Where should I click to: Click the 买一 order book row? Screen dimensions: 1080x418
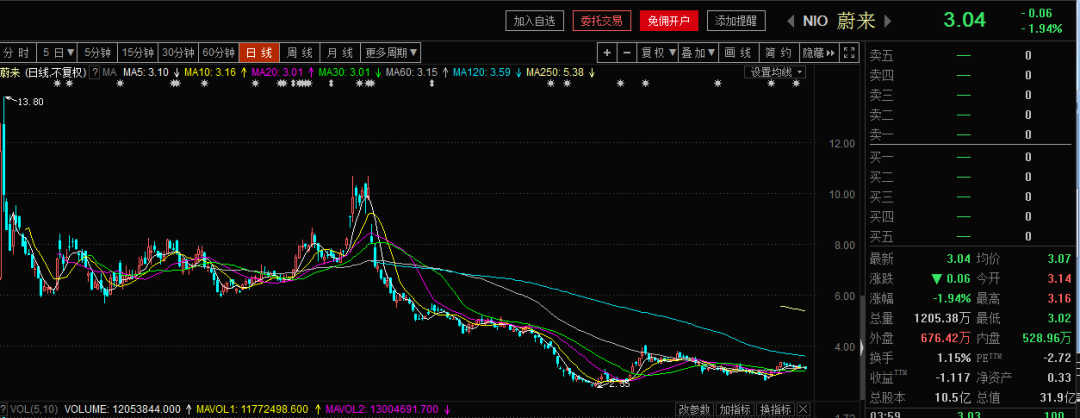point(969,157)
